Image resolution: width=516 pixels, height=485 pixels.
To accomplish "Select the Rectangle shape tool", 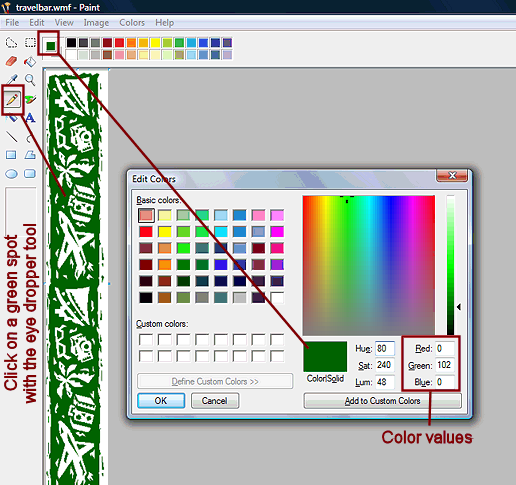I will click(11, 155).
